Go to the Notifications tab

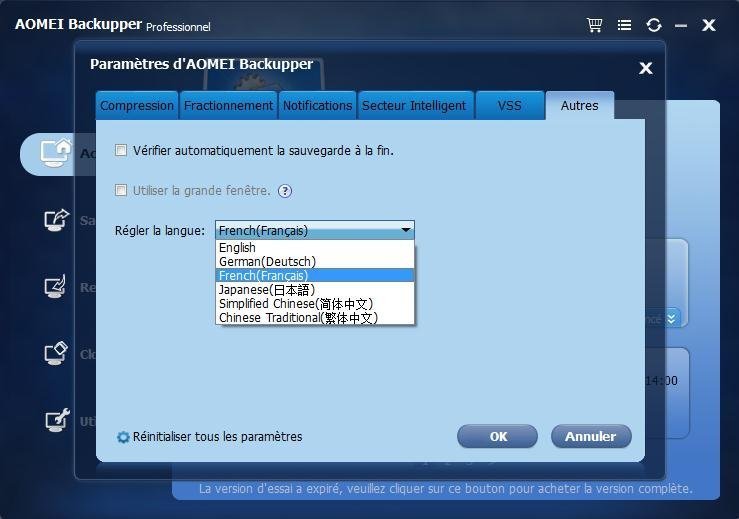(317, 106)
